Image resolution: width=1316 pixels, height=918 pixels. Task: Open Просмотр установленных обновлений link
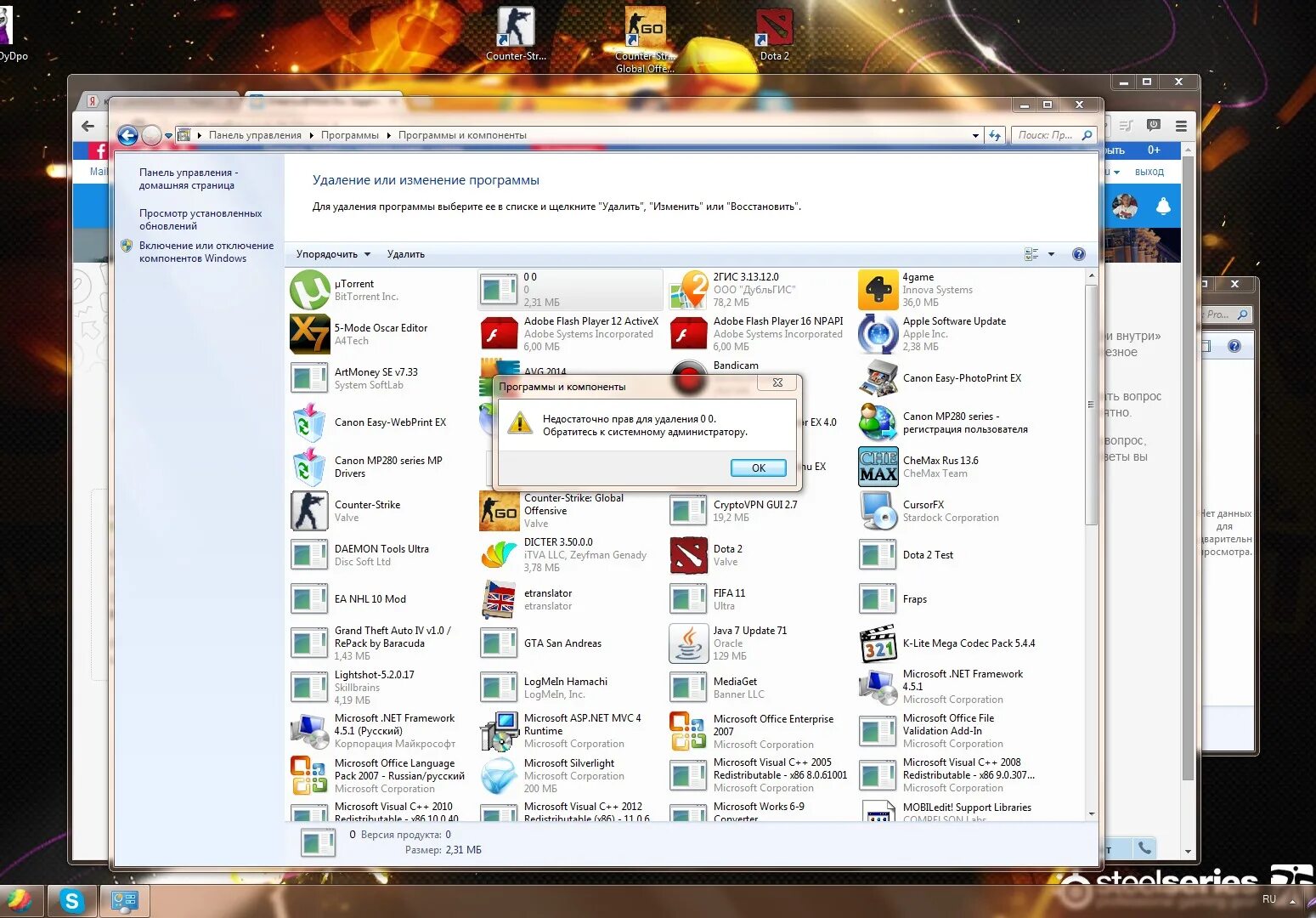pos(201,219)
